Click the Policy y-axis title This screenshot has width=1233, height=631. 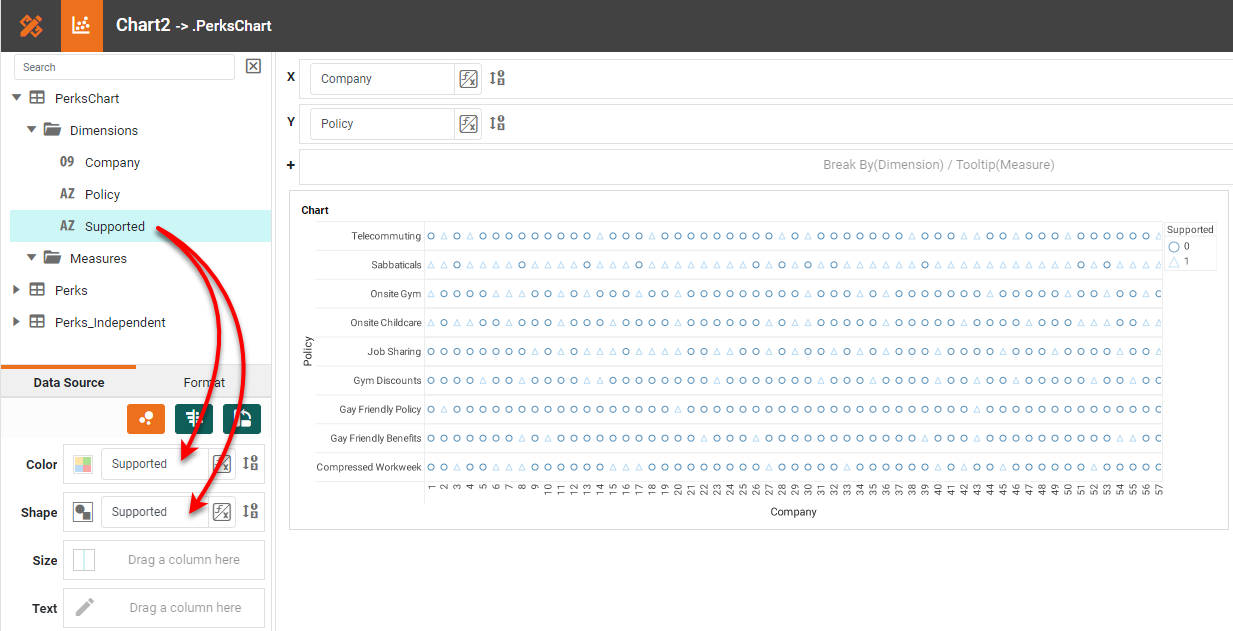pyautogui.click(x=308, y=351)
